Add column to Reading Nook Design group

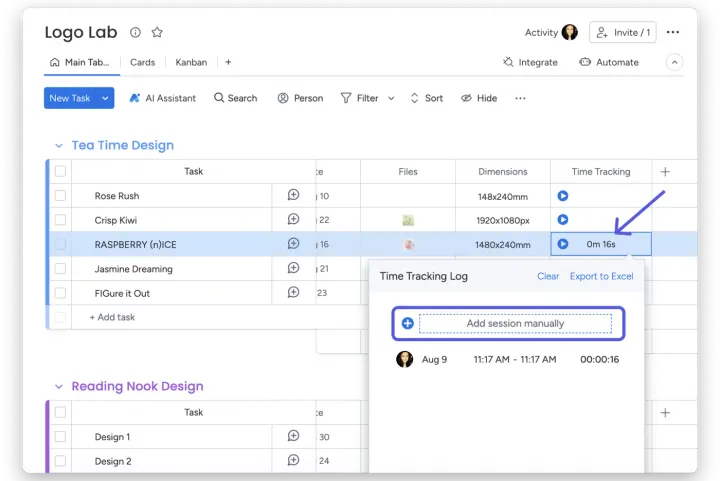click(665, 413)
